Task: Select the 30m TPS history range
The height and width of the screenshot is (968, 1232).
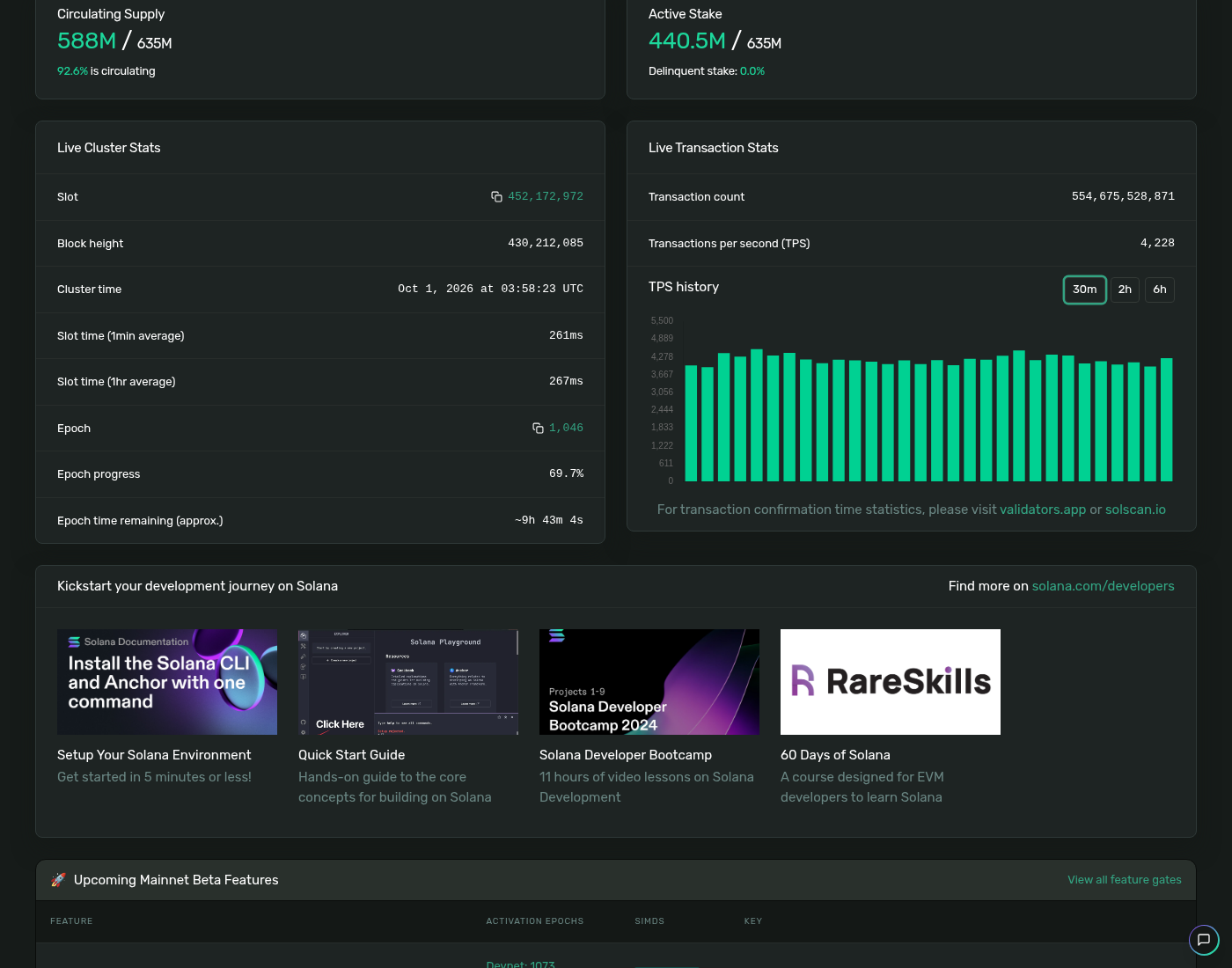Action: coord(1085,290)
